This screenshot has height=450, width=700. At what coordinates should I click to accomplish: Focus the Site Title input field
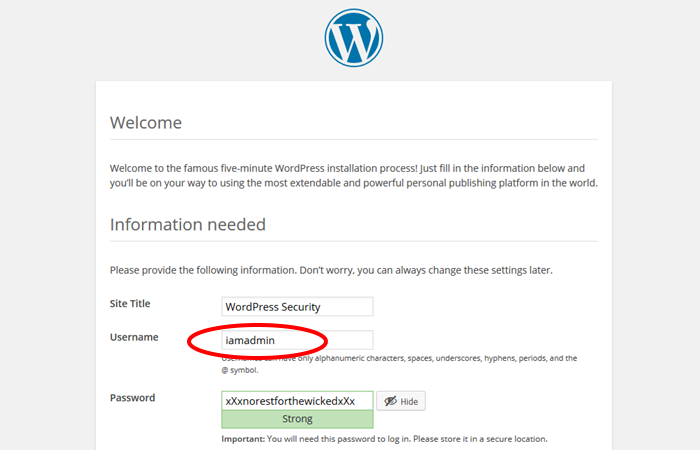[297, 306]
